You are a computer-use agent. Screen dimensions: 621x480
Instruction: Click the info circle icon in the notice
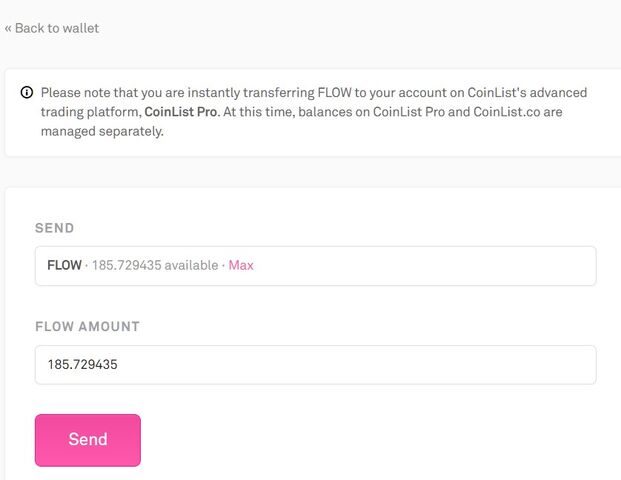[27, 93]
